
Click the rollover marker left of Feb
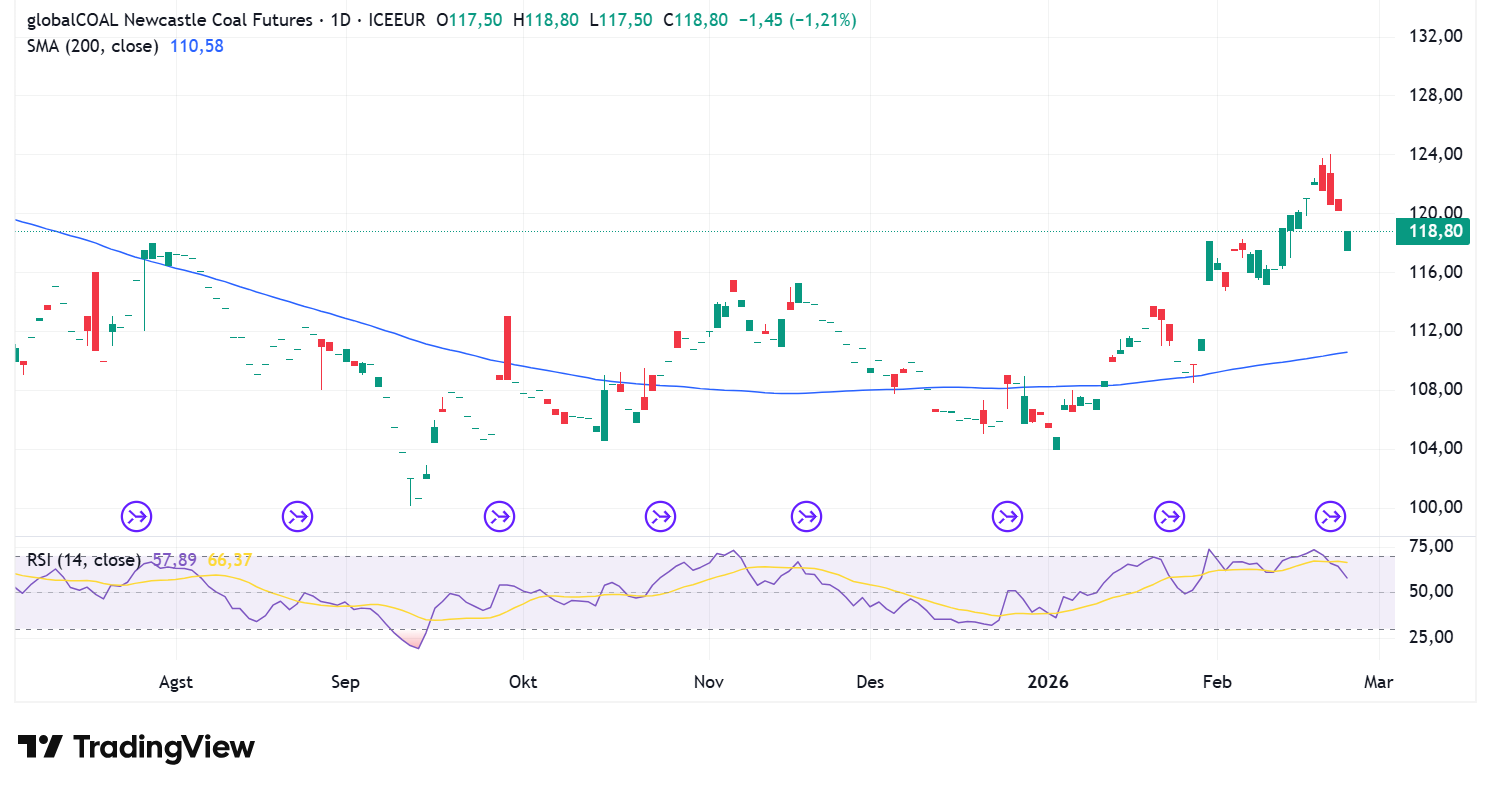1169,517
